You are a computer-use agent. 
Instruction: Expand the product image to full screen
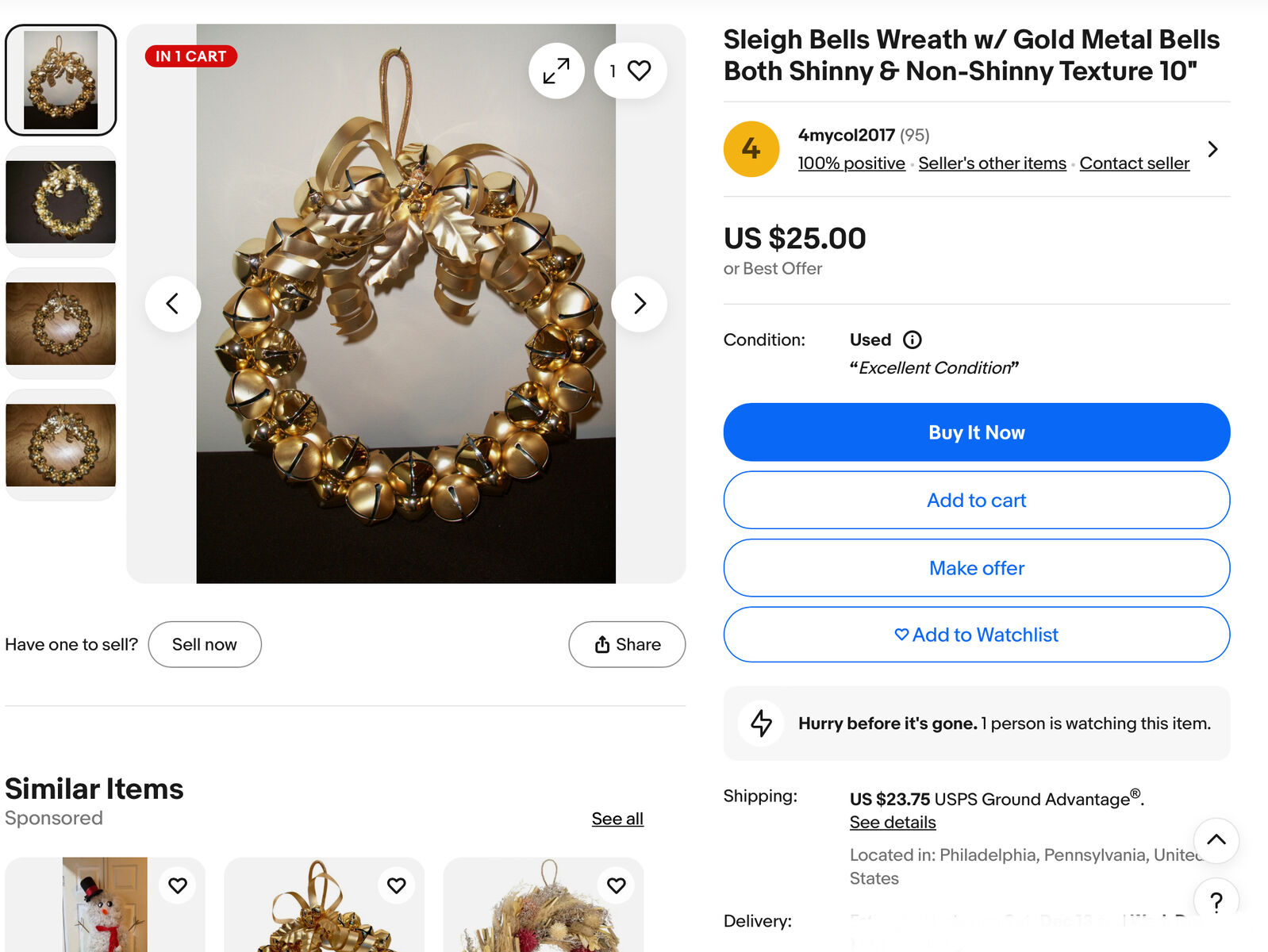556,71
